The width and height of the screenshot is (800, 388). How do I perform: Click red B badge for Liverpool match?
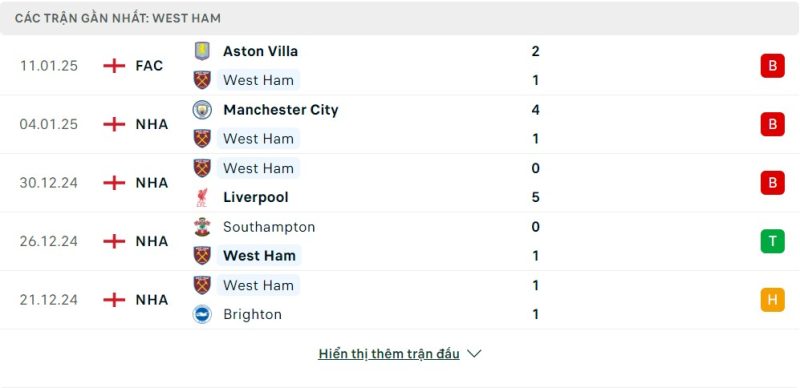[x=772, y=183]
